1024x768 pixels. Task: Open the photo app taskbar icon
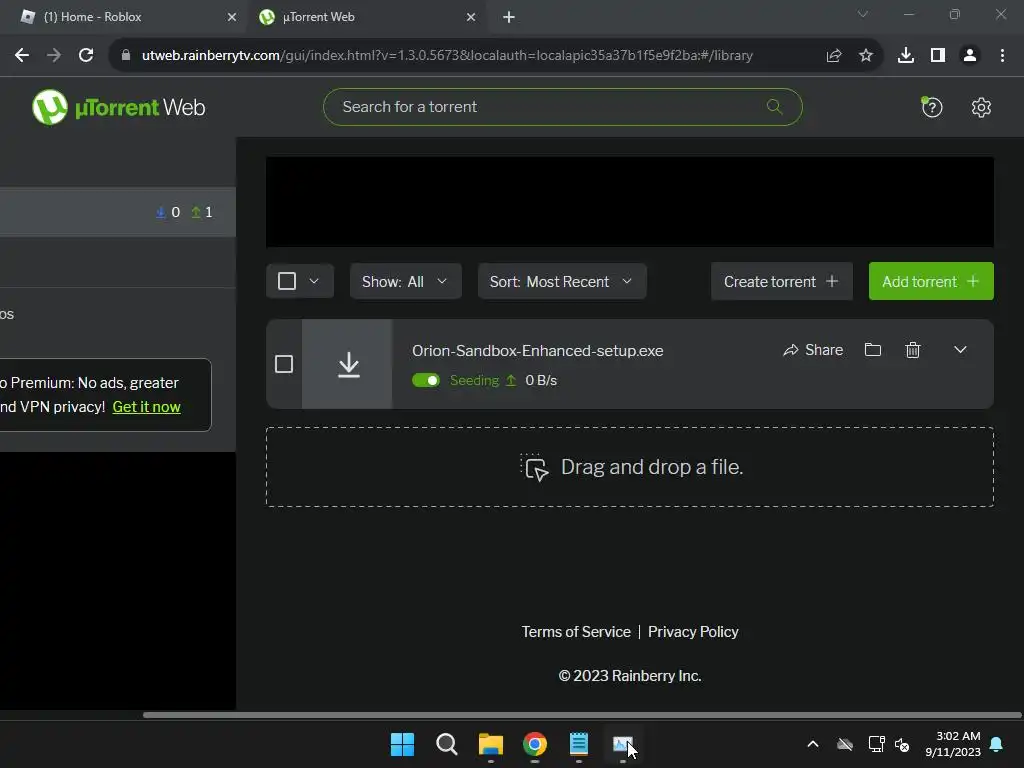point(622,744)
